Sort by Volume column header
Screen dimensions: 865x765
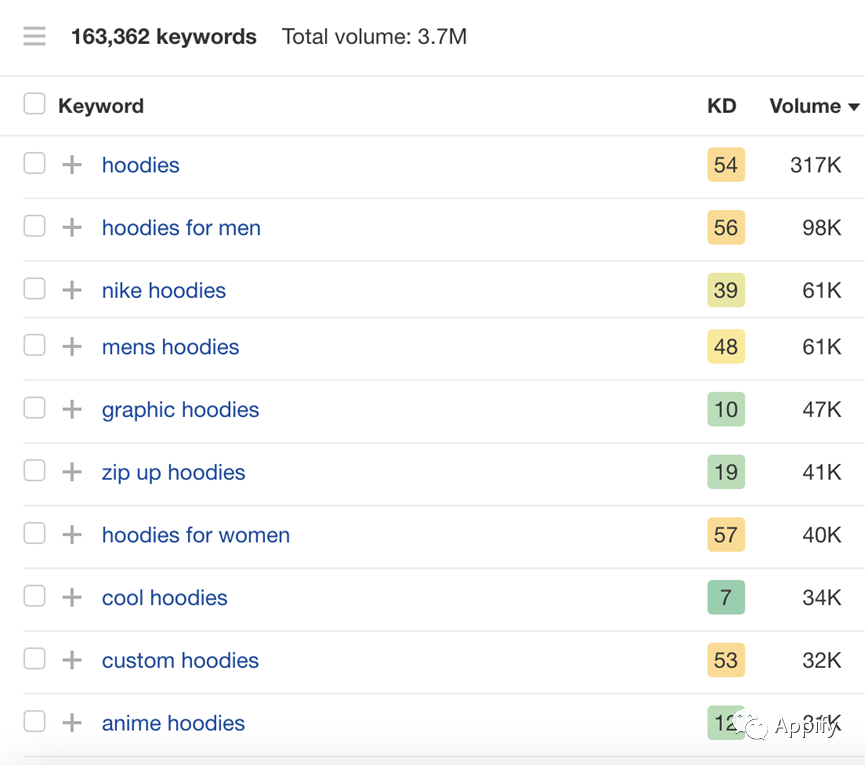point(814,106)
